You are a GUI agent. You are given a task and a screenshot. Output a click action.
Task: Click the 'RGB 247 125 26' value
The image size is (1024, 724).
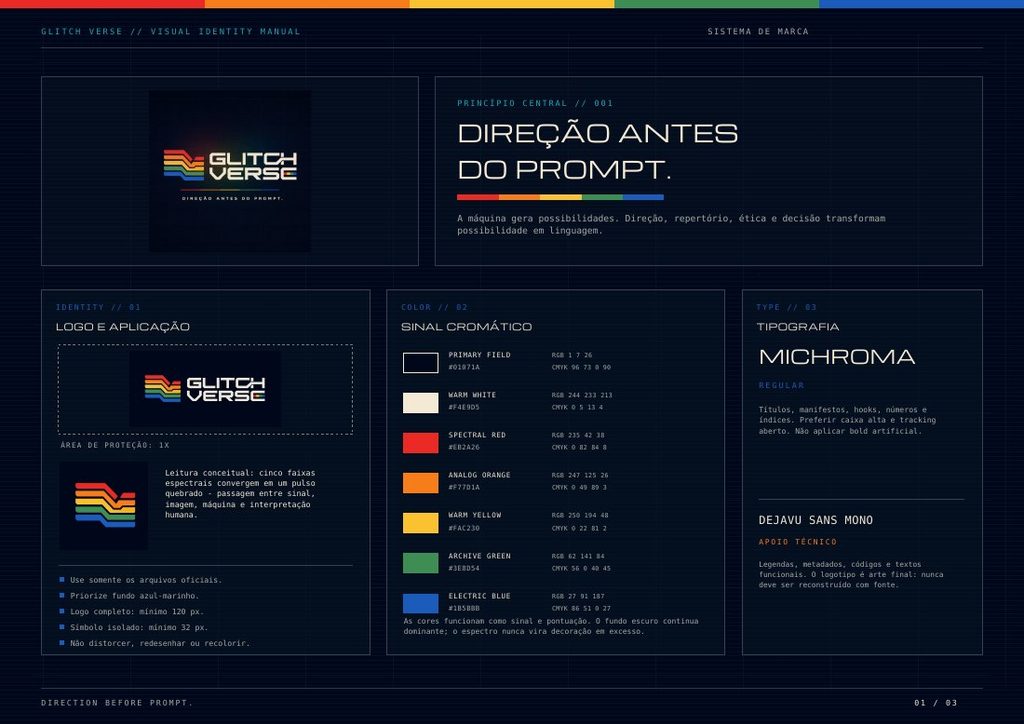point(580,475)
